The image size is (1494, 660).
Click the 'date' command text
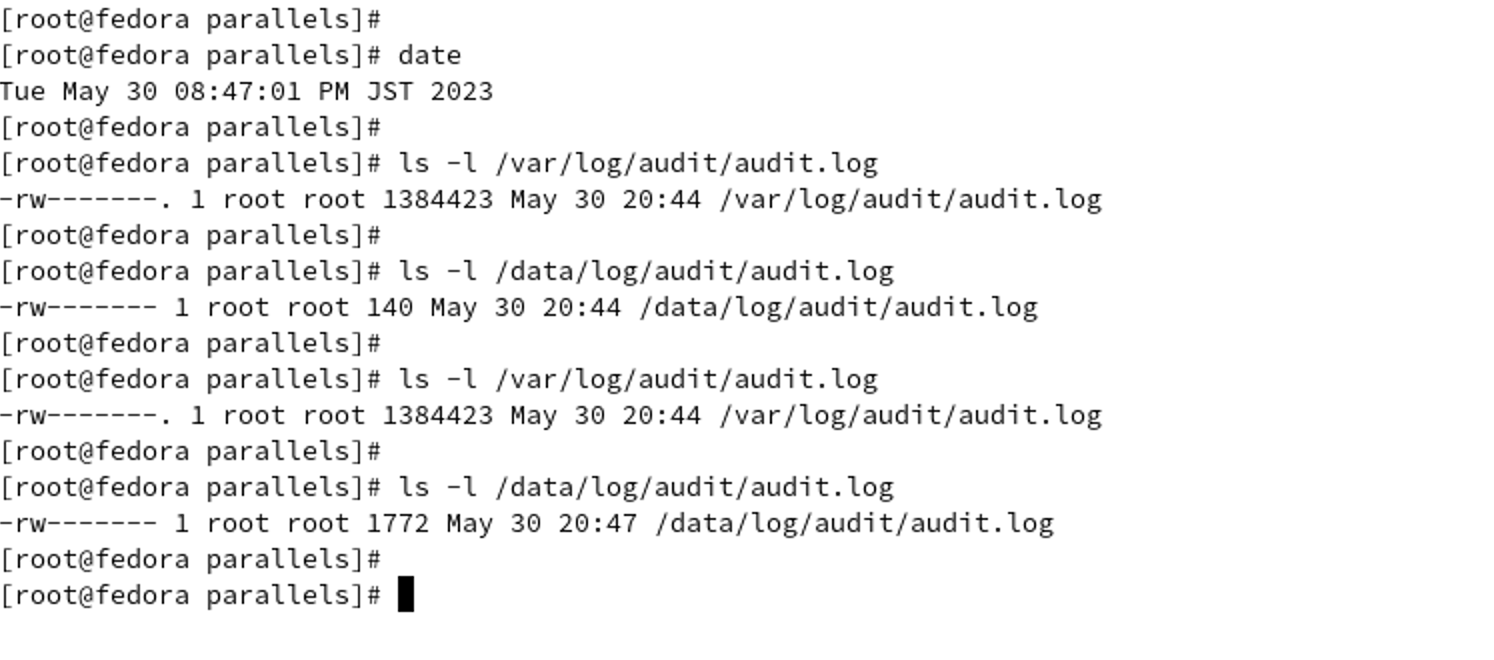(x=430, y=55)
